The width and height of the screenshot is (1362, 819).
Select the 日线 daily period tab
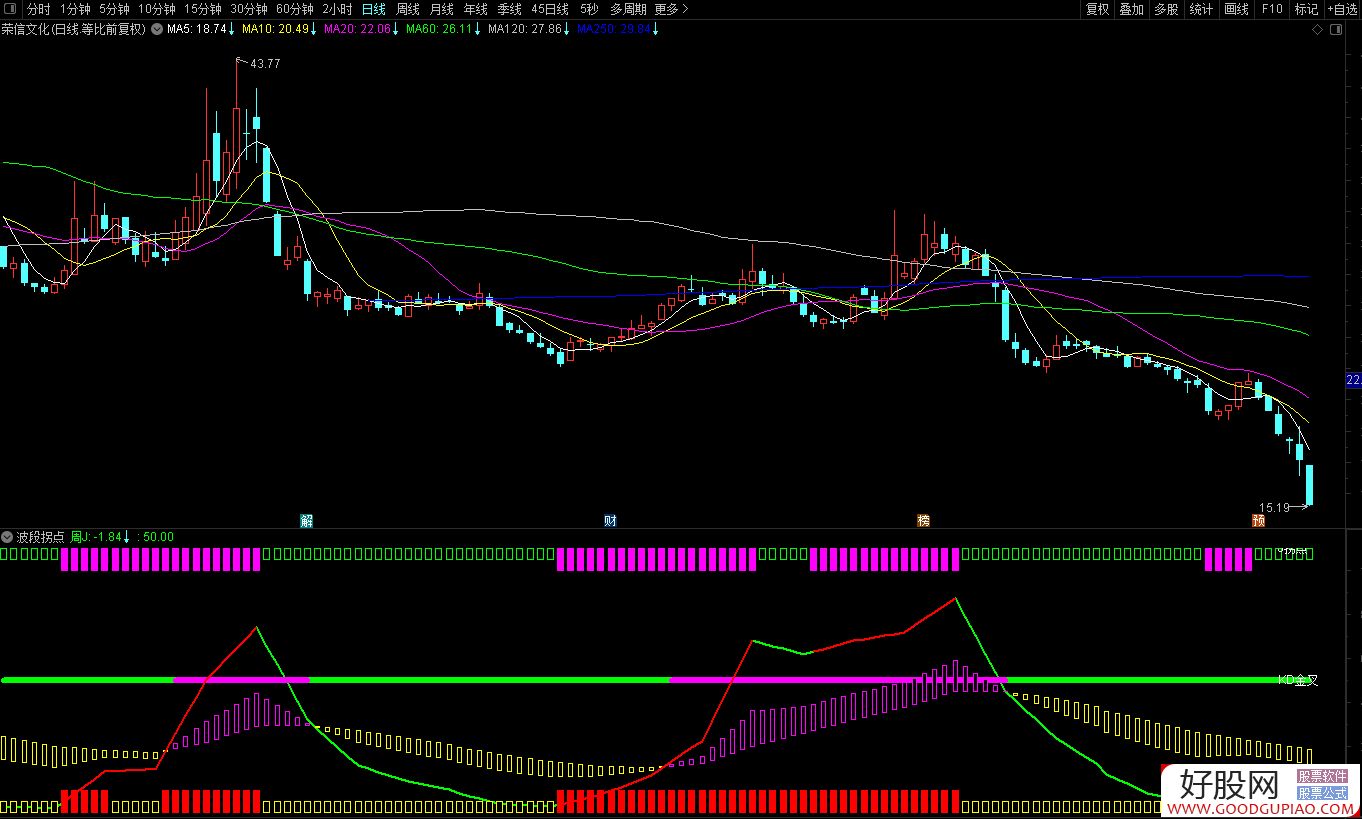click(x=373, y=9)
